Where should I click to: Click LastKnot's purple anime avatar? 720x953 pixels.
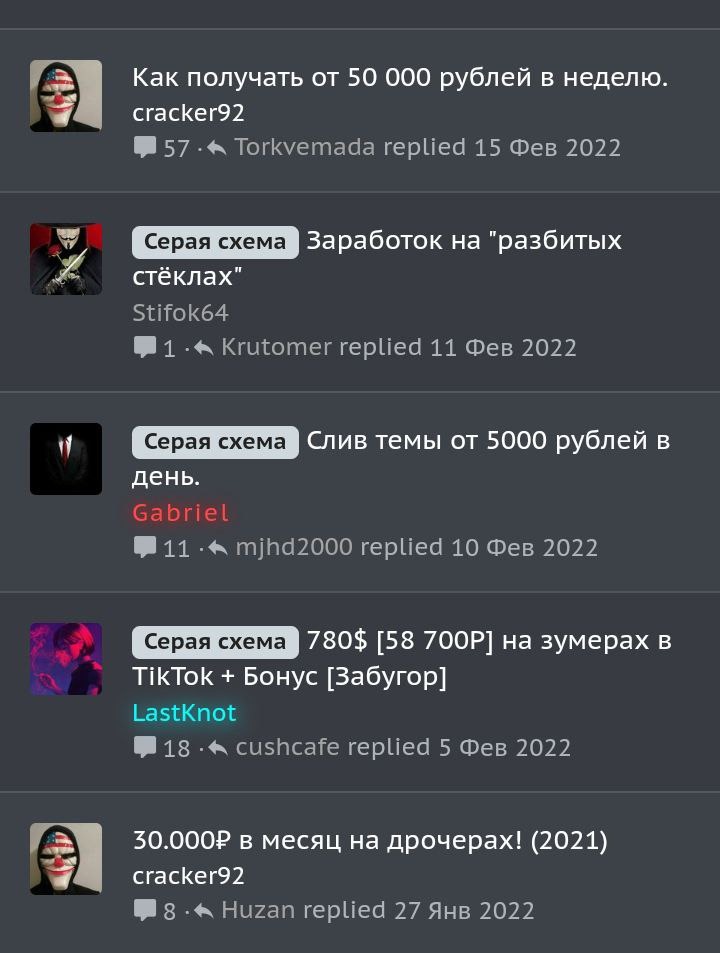point(66,659)
